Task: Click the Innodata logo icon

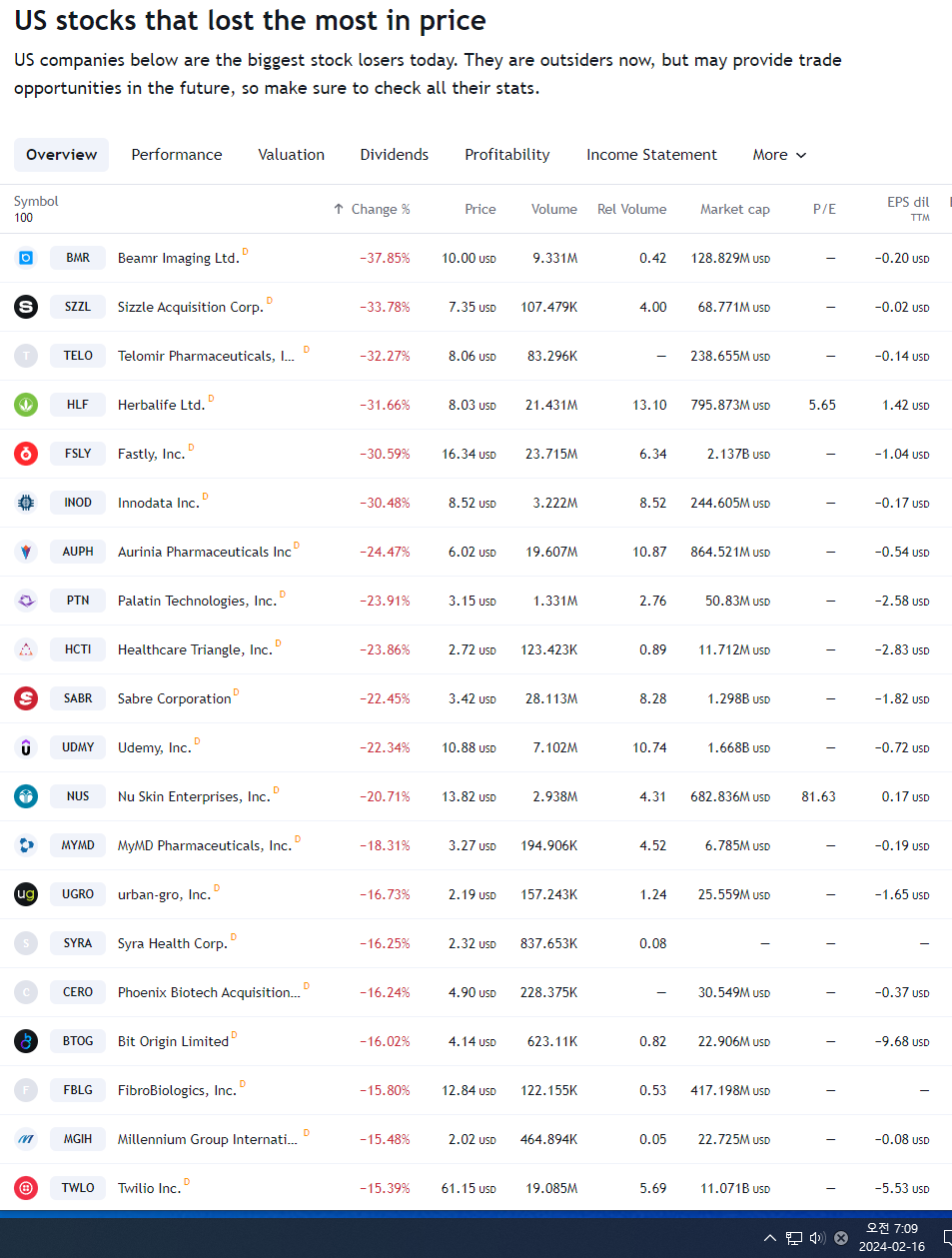Action: click(26, 503)
